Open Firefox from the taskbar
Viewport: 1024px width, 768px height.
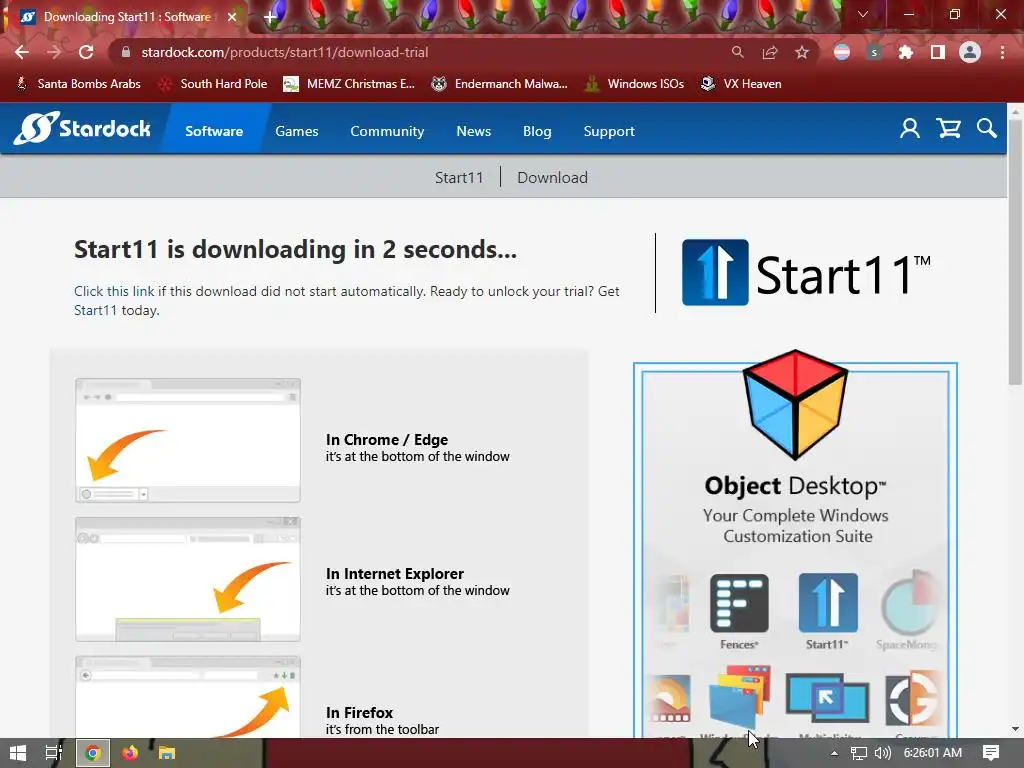(130, 753)
